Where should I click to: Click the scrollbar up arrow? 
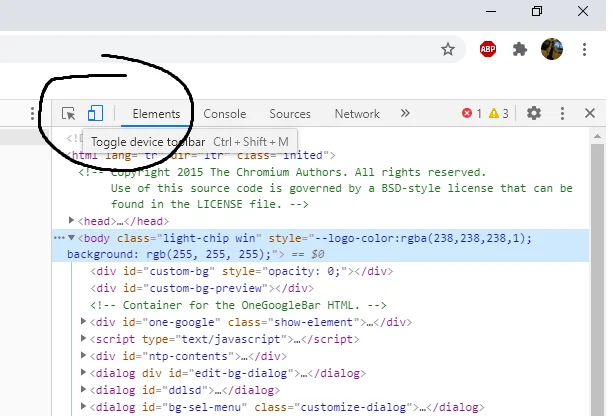(x=597, y=136)
